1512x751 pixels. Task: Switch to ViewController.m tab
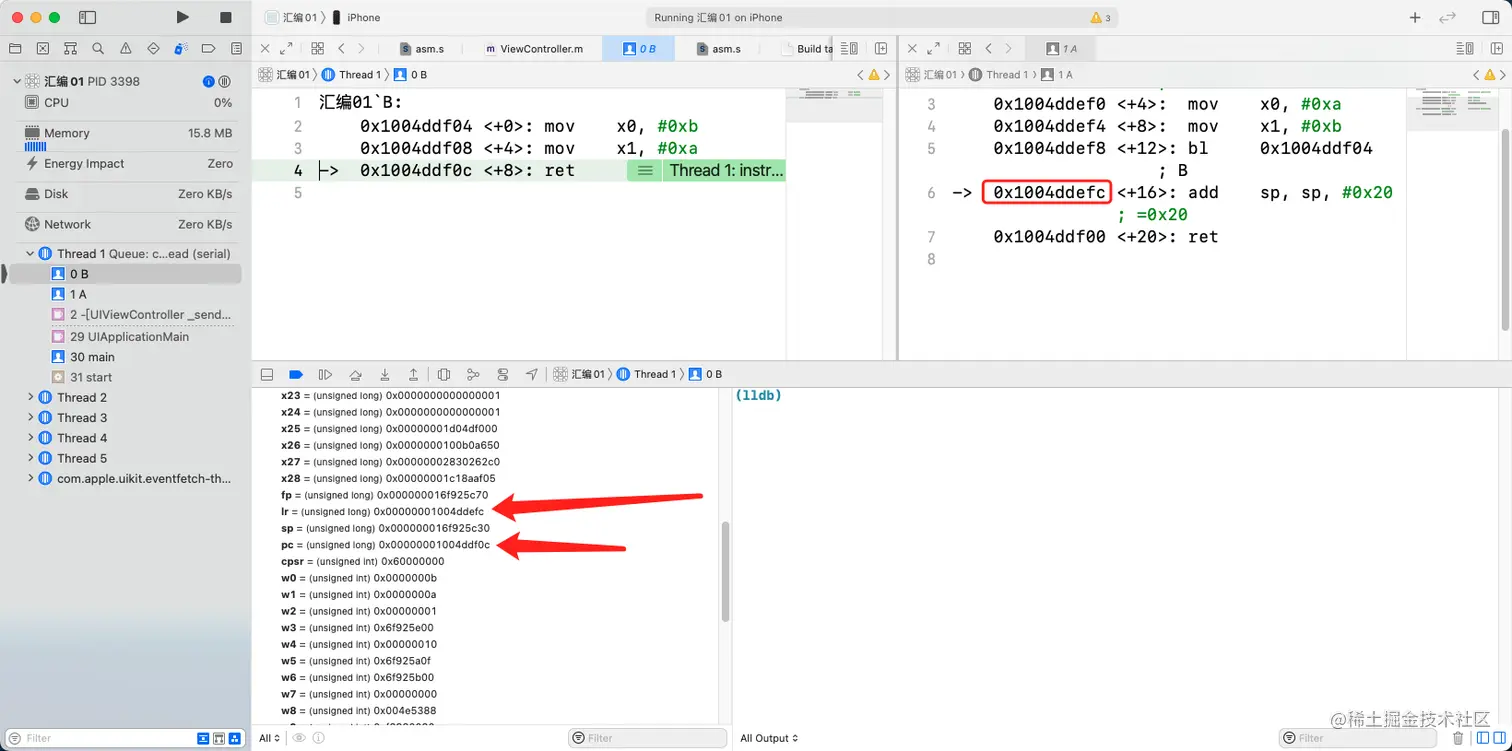click(533, 48)
